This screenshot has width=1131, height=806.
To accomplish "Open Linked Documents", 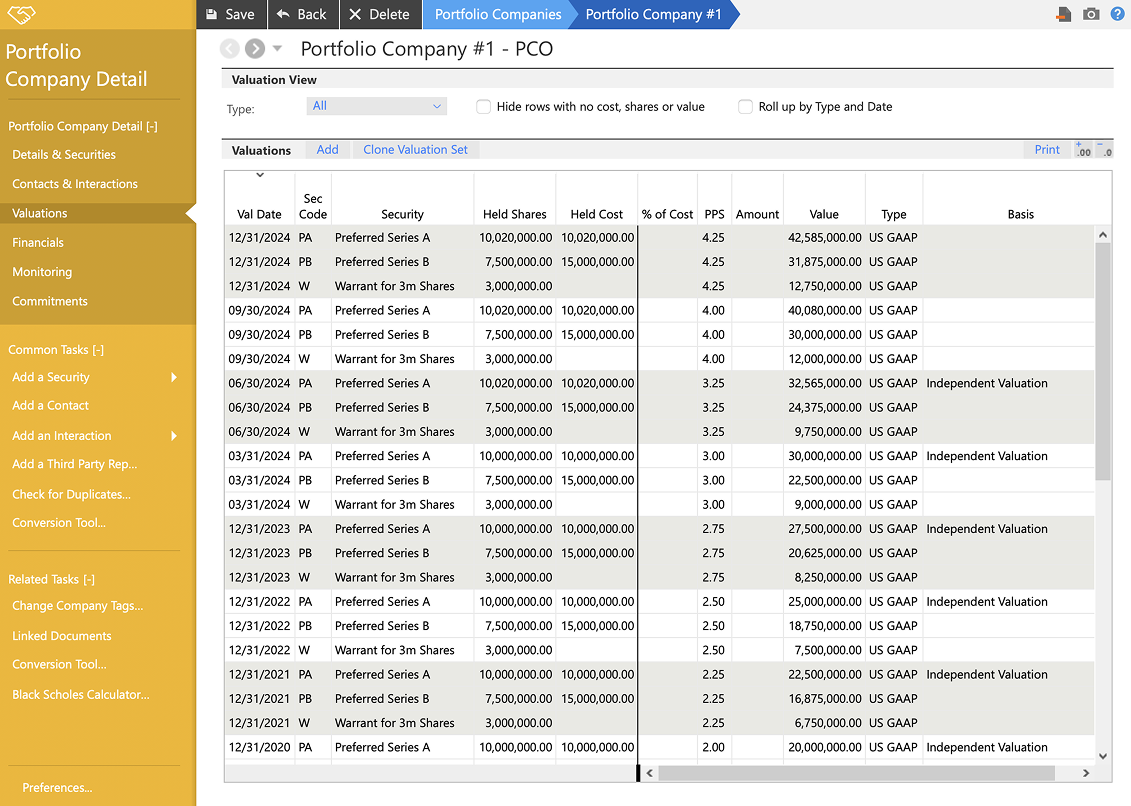I will tap(62, 636).
